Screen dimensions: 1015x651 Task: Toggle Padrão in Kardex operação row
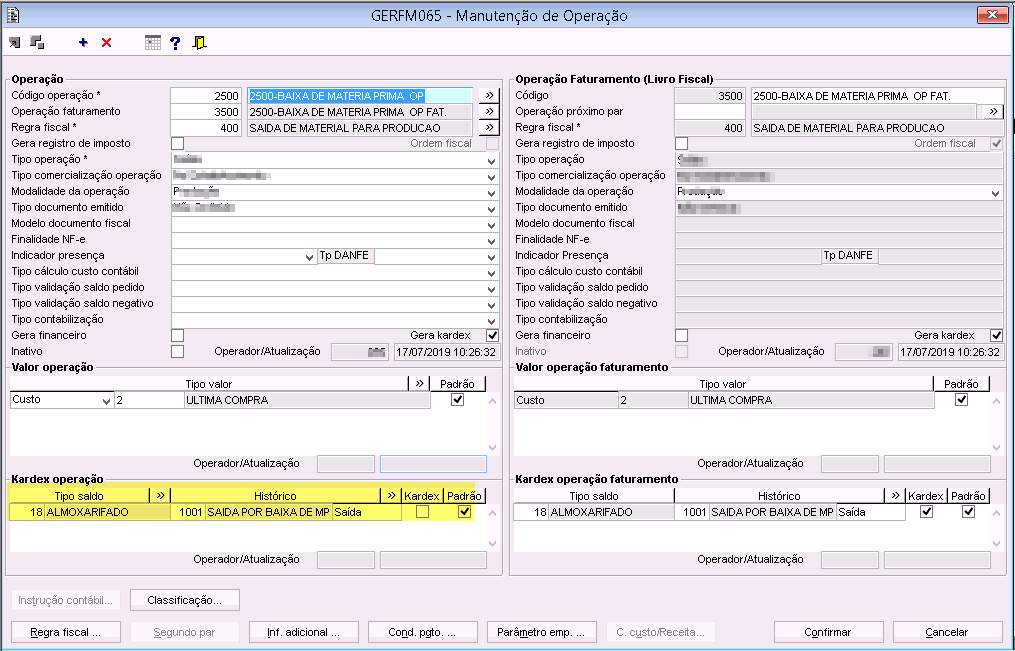464,512
